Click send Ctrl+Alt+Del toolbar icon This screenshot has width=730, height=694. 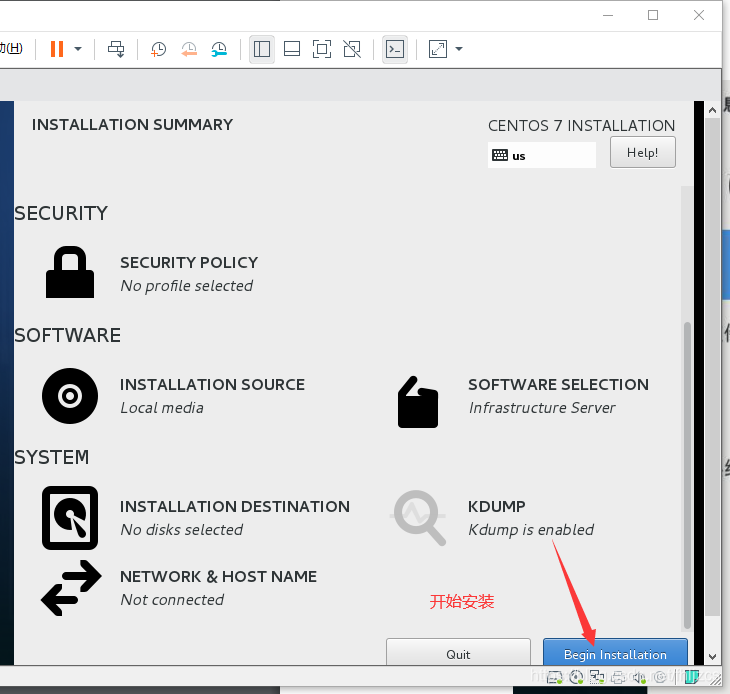[116, 49]
